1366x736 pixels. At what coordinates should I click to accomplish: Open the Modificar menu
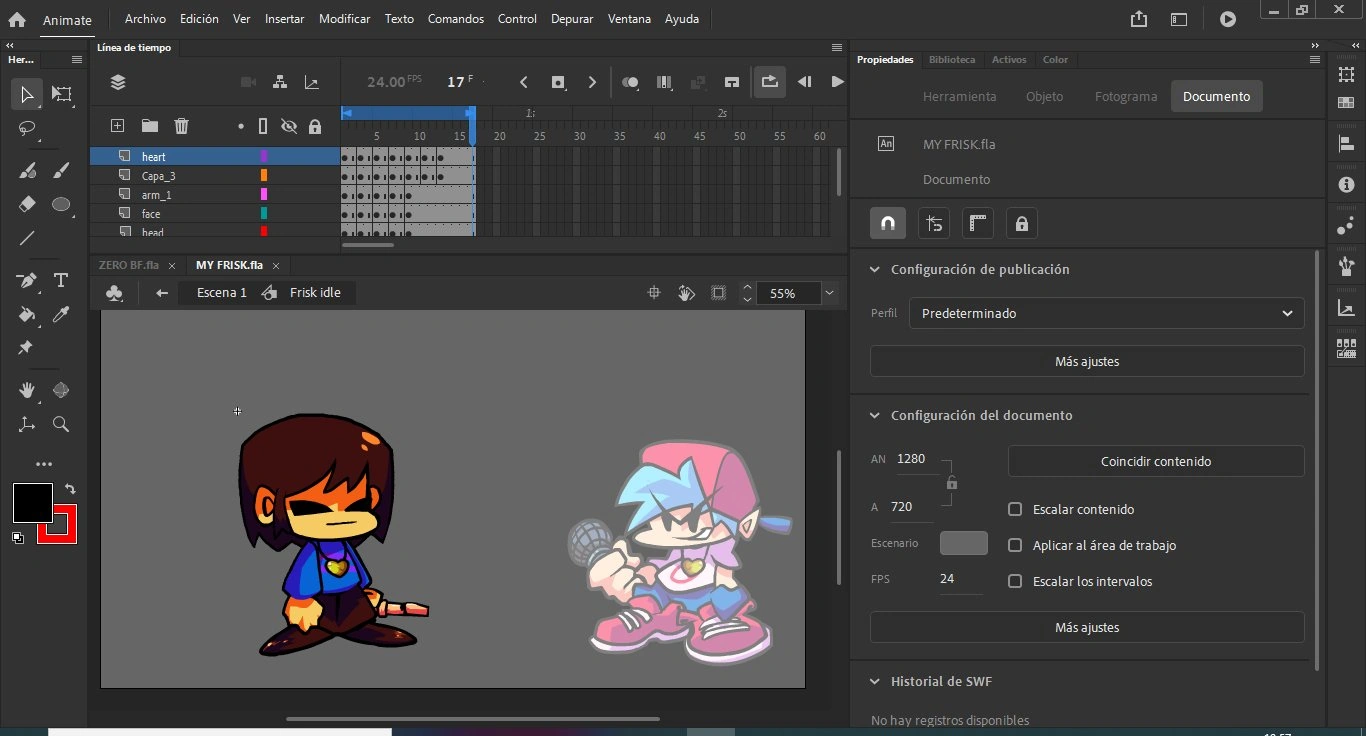(344, 19)
